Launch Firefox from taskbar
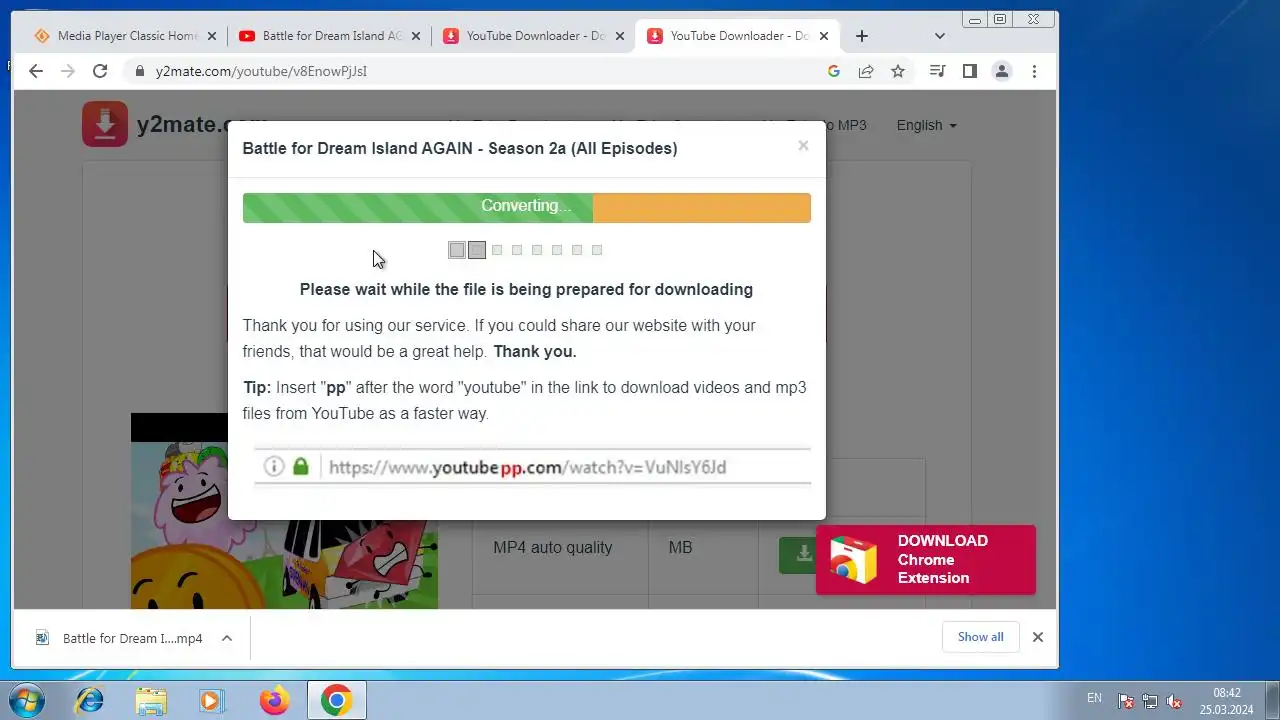The width and height of the screenshot is (1280, 720). (274, 700)
